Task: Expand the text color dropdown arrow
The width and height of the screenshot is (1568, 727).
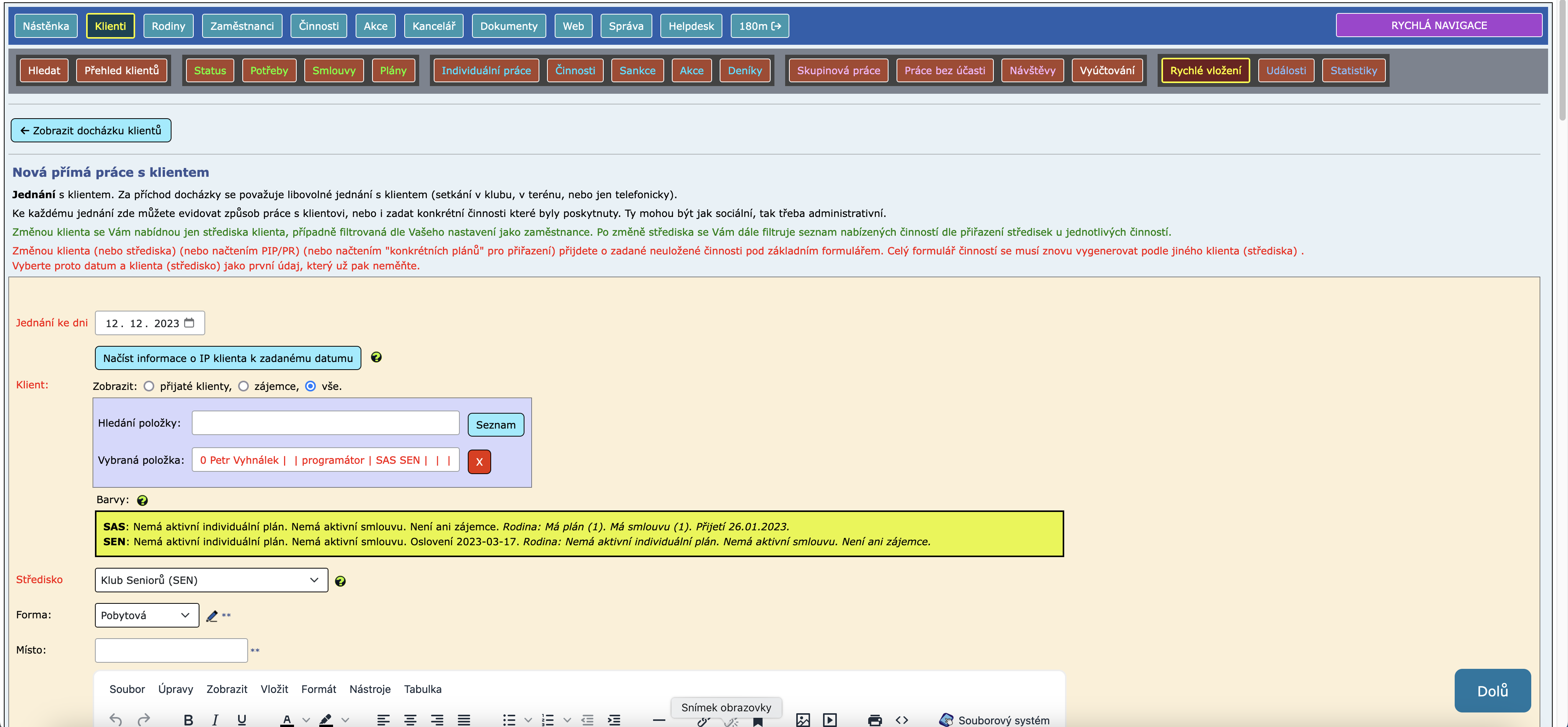Action: [306, 720]
